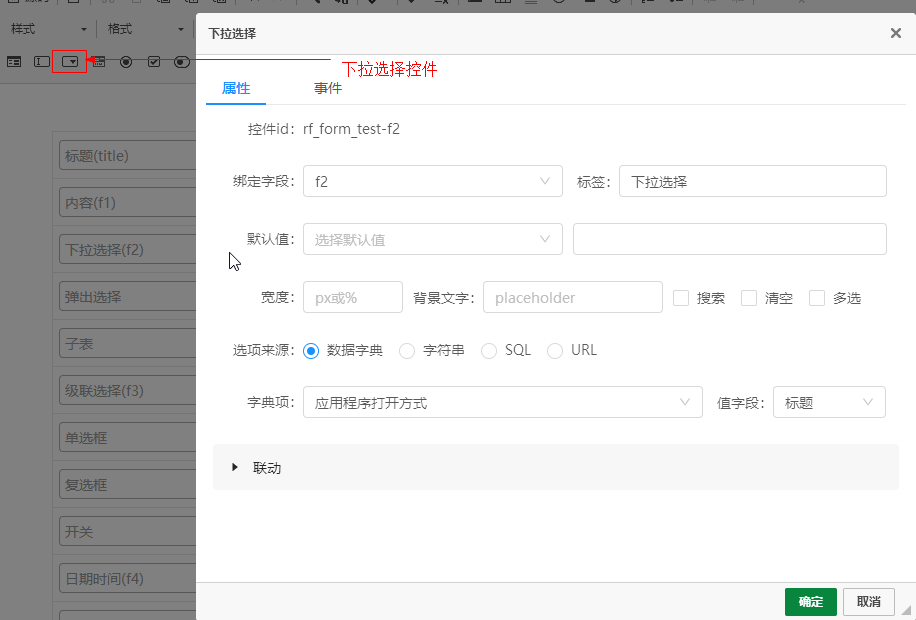Select the checkbox control icon
Screen dimensions: 916x620
[x=154, y=62]
